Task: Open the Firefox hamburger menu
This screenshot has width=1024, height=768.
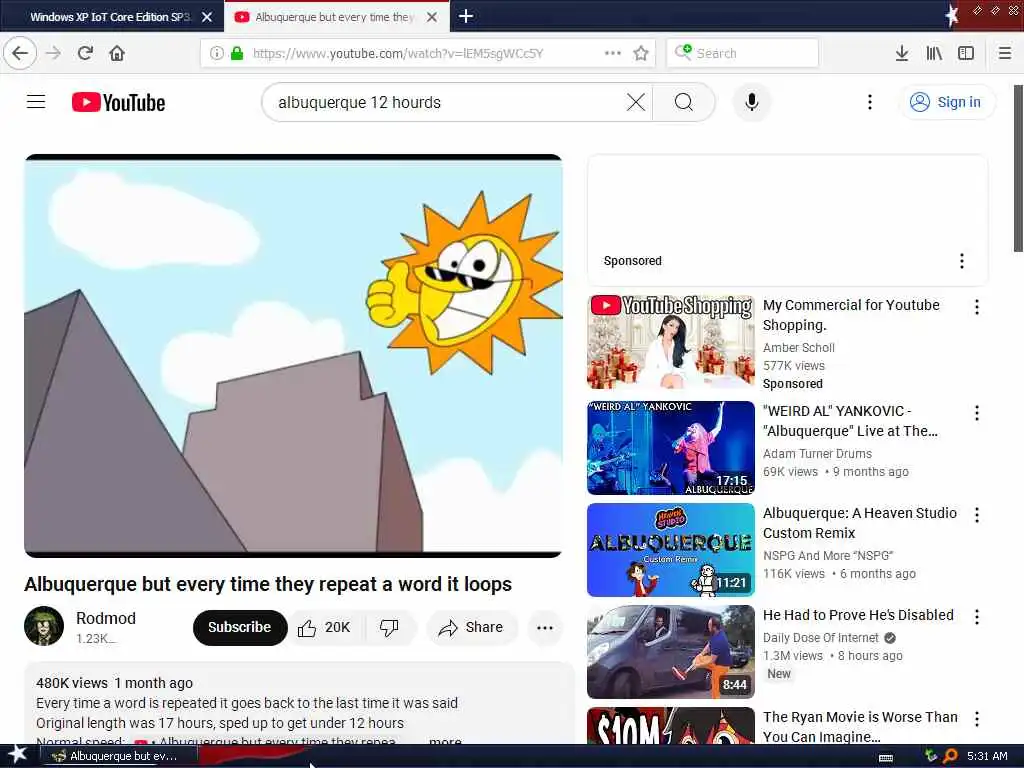Action: [1005, 53]
